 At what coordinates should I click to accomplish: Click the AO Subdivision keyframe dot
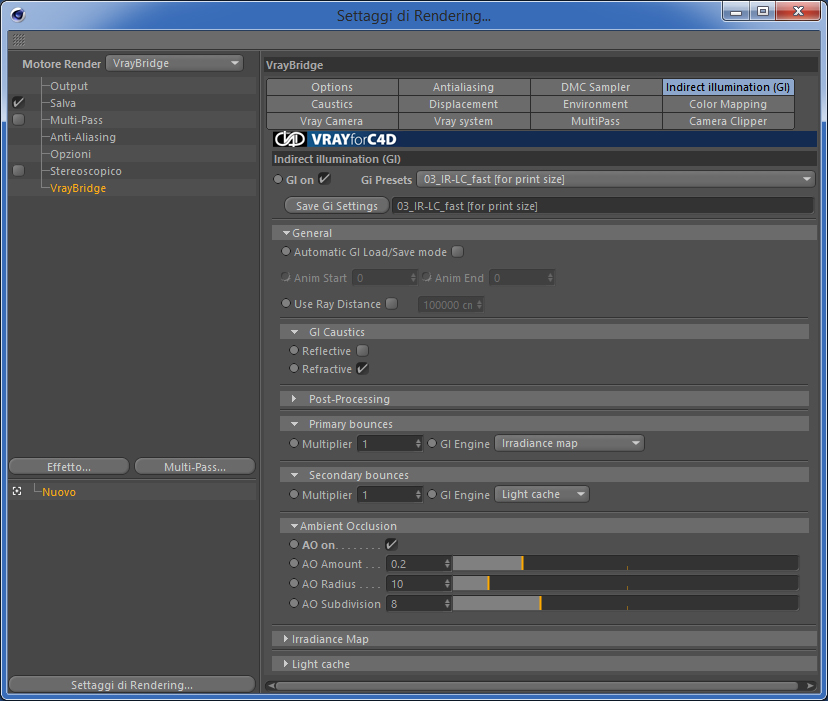[x=294, y=603]
